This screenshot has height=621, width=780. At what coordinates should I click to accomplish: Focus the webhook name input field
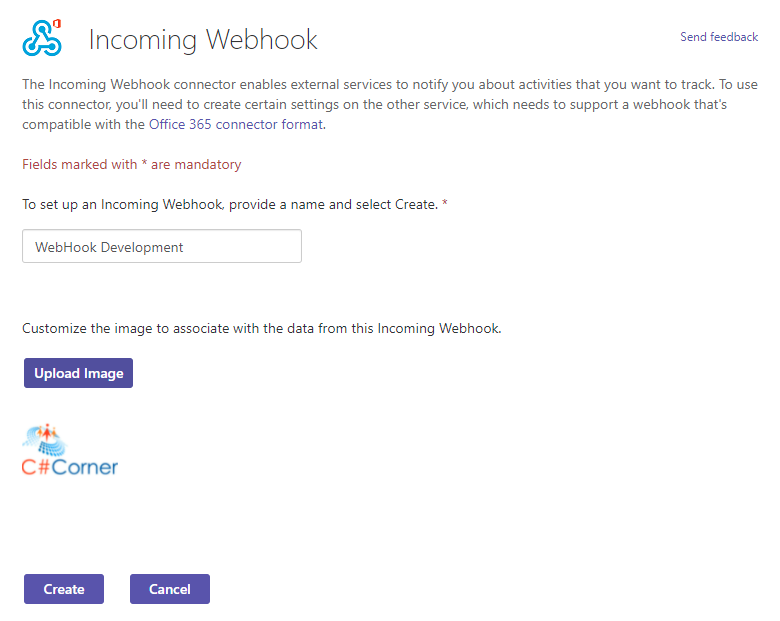point(162,246)
